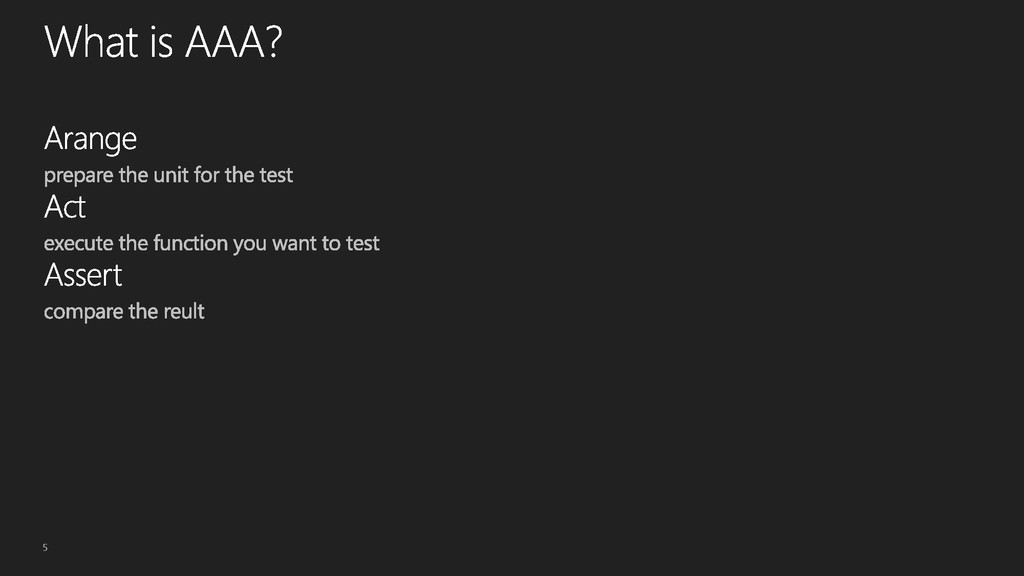Screen dimensions: 1024x576
Task: Click the word 'What' in the title
Action: click(91, 42)
